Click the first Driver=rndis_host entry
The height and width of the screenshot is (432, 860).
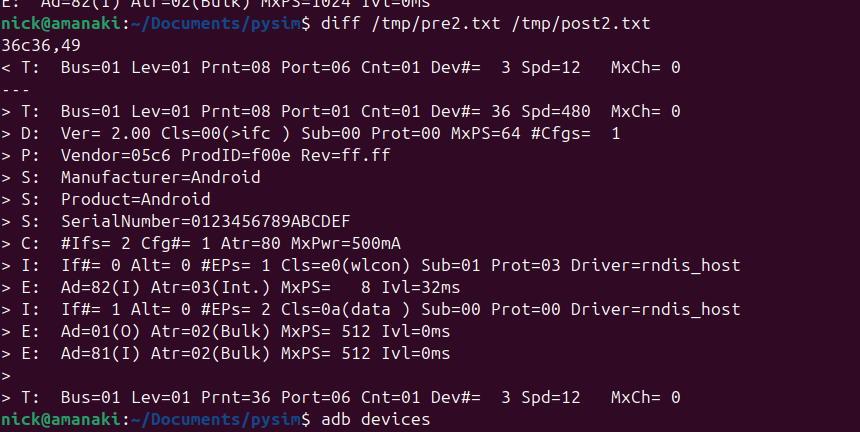click(x=655, y=265)
